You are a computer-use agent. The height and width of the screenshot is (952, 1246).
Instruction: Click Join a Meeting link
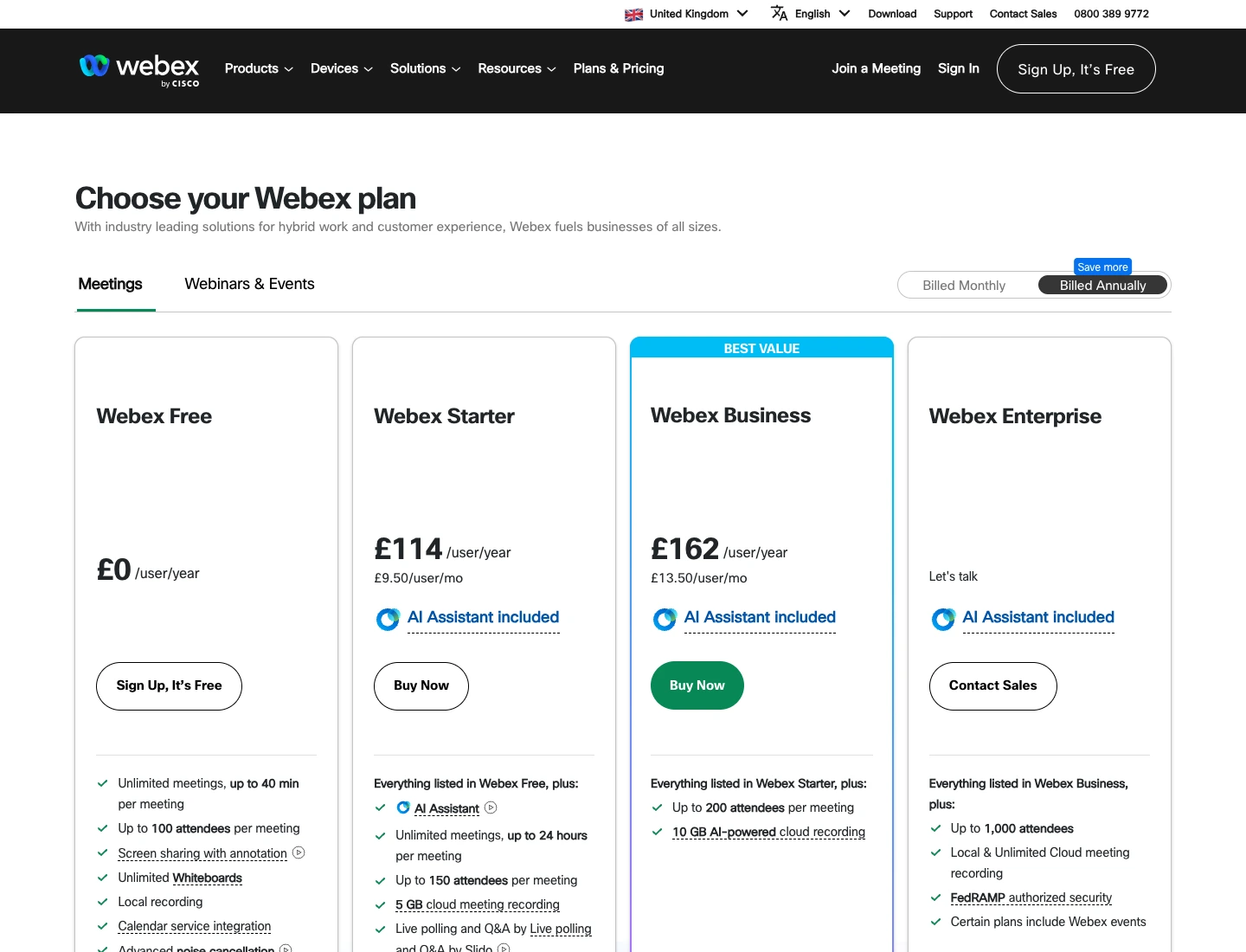876,68
